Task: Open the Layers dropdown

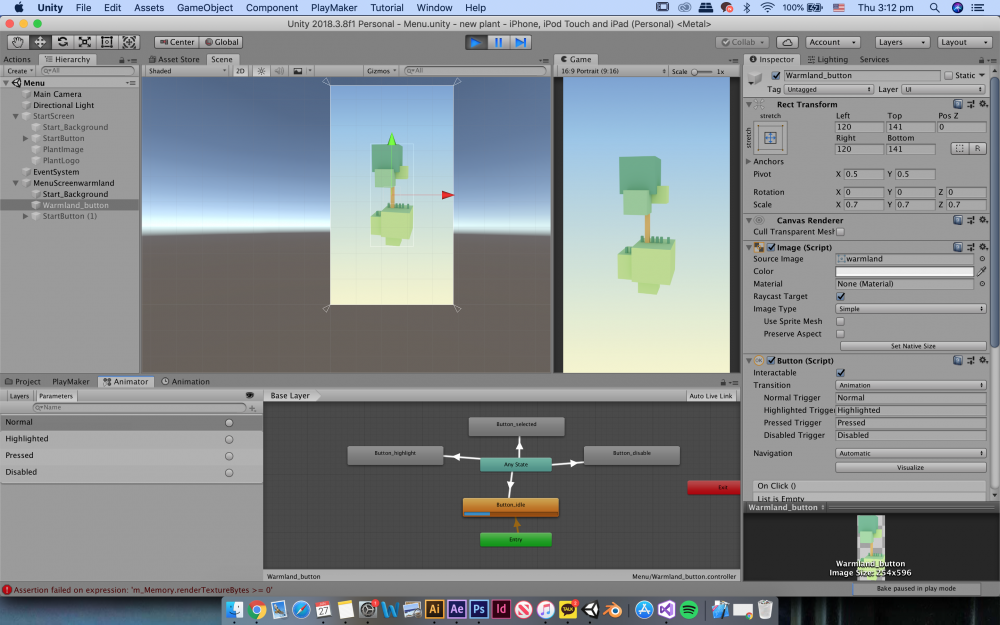Action: point(901,42)
